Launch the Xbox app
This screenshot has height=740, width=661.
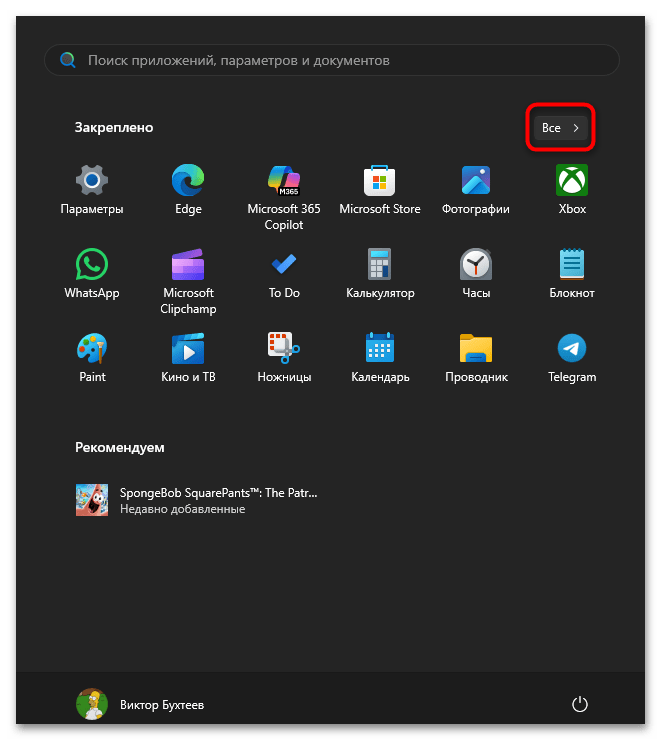tap(572, 190)
